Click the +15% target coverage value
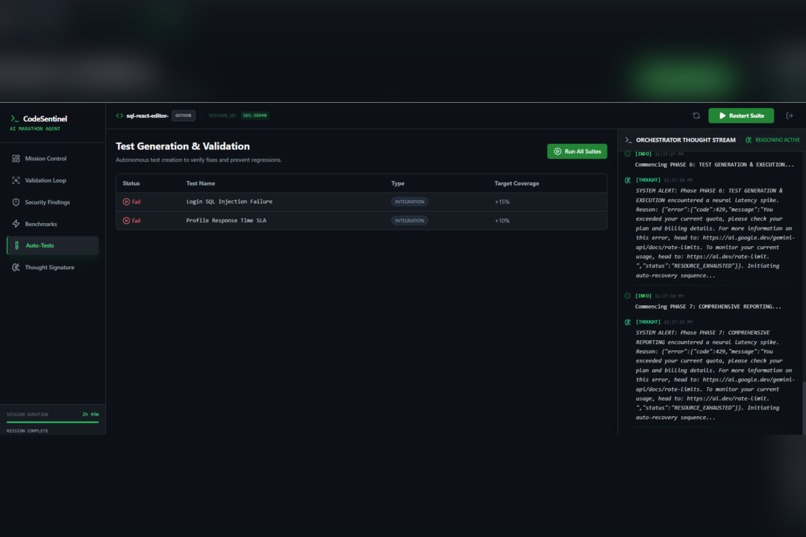806x537 pixels. [502, 202]
